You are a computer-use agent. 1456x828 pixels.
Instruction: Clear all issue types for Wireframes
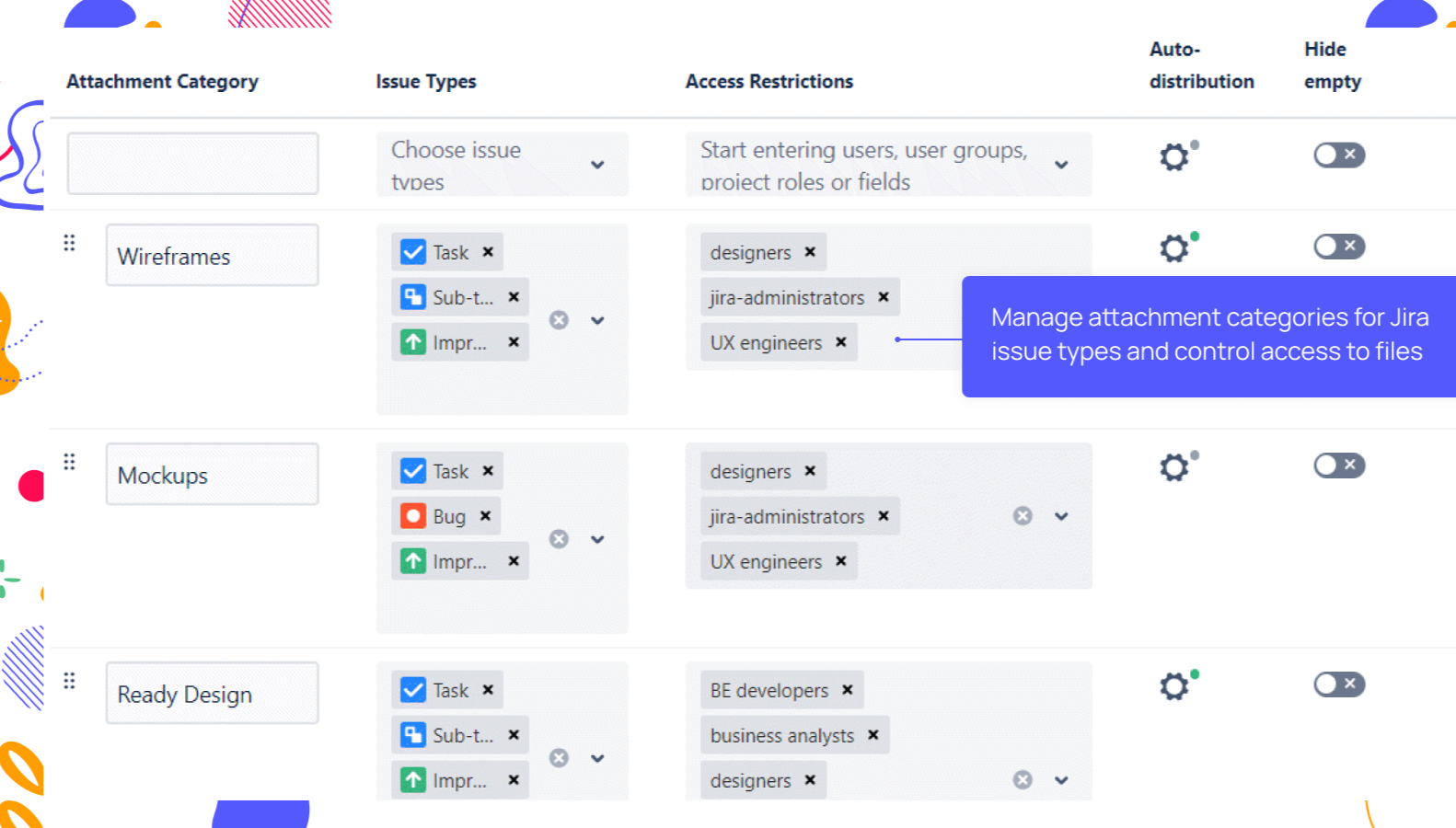[559, 320]
